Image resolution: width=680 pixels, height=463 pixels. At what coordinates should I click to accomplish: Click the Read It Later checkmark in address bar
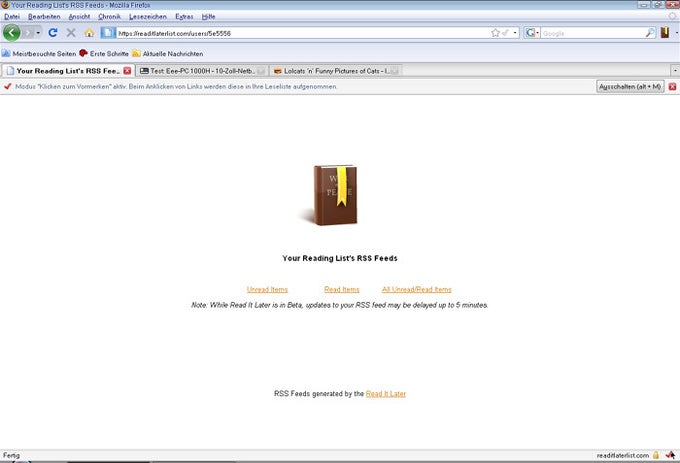505,33
